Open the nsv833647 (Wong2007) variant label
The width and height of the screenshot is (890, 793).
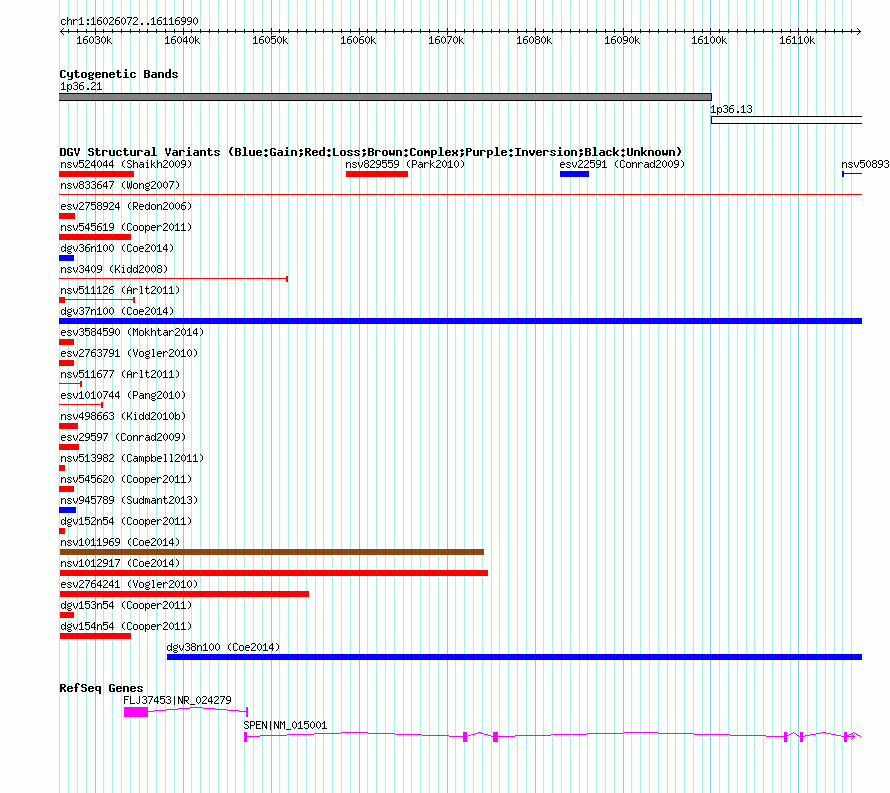[x=120, y=185]
